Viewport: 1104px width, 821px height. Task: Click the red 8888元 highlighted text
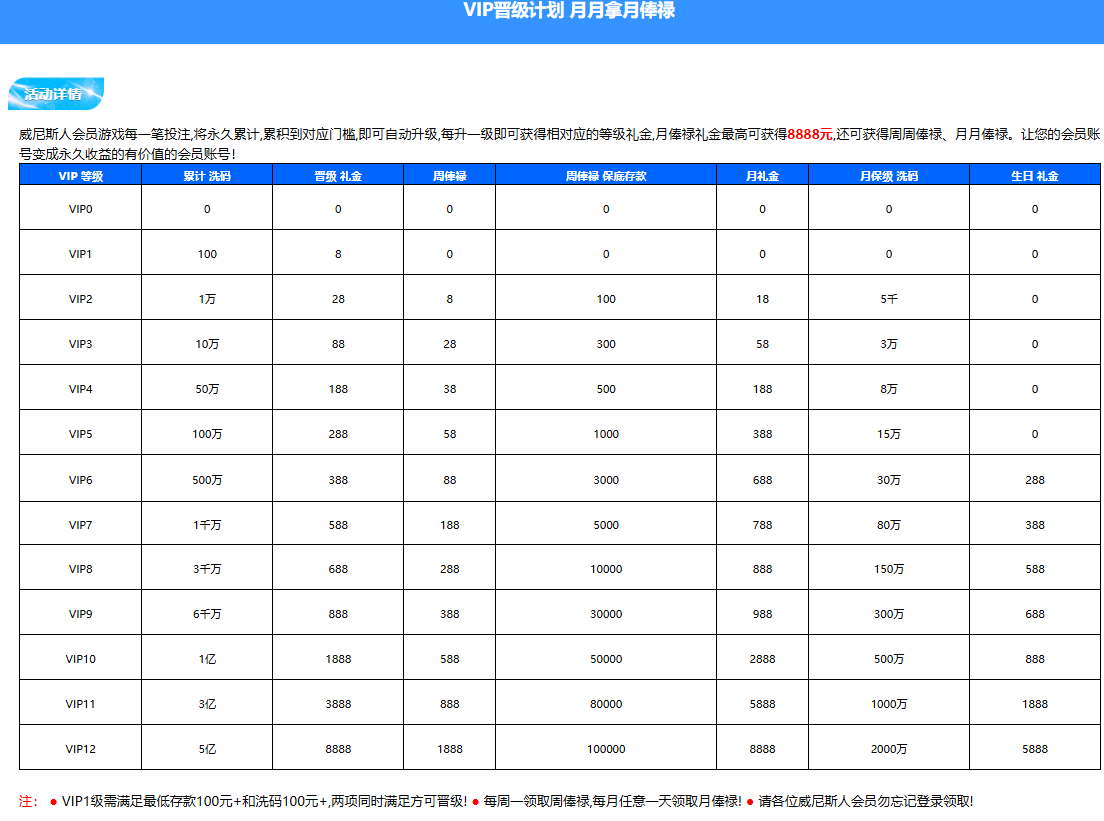pos(810,134)
